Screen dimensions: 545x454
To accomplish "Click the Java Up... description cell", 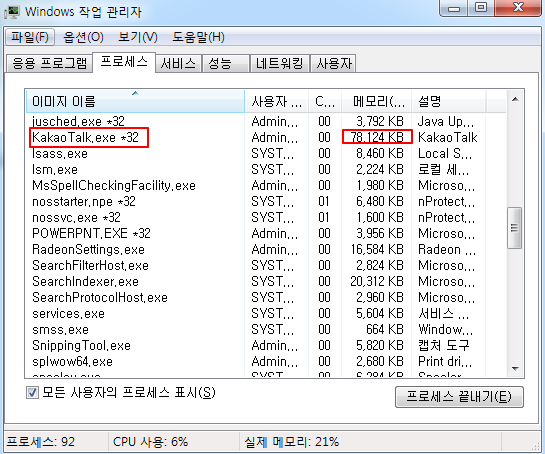I will pyautogui.click(x=446, y=121).
